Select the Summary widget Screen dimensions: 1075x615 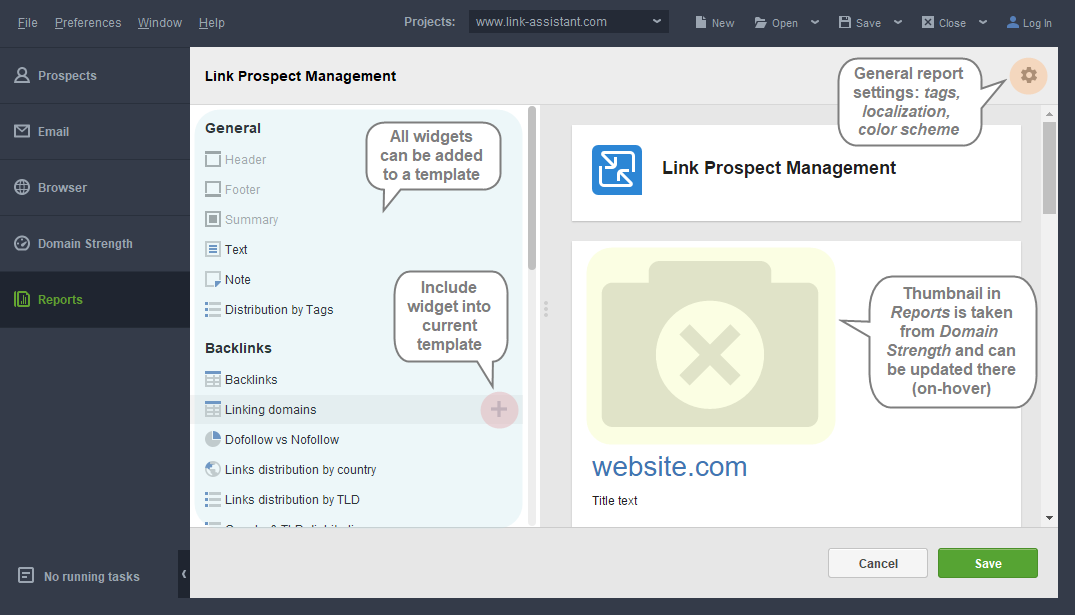[x=241, y=220]
